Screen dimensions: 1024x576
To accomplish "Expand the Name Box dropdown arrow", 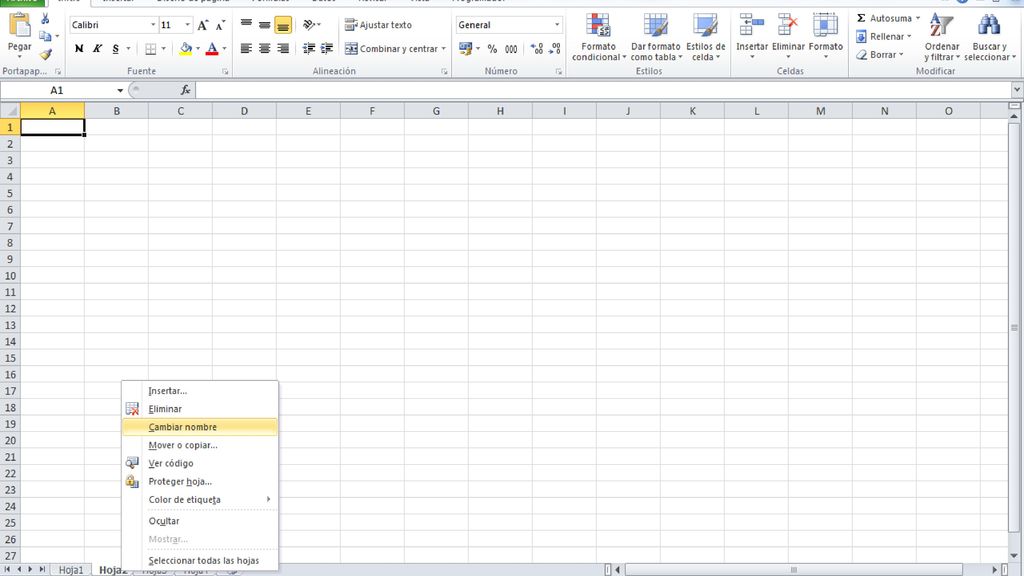I will [120, 90].
